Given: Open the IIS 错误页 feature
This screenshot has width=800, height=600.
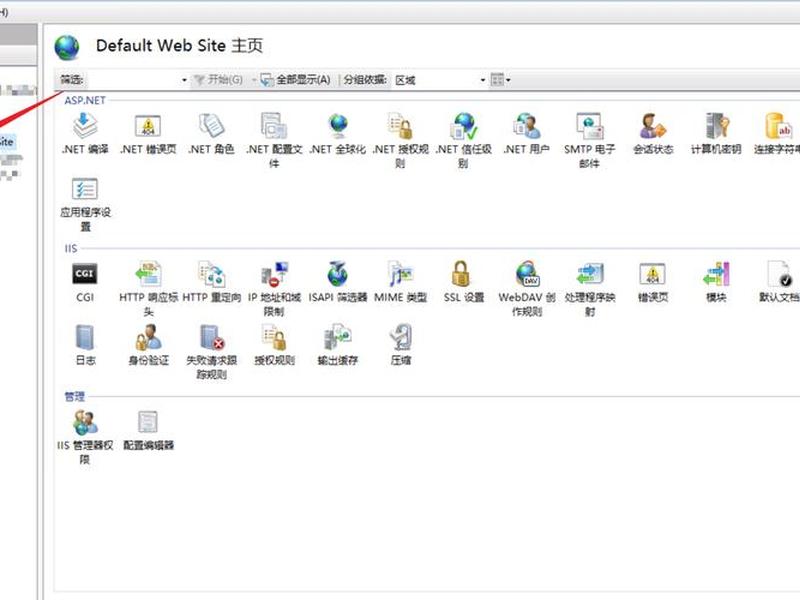Looking at the screenshot, I should click(x=653, y=282).
